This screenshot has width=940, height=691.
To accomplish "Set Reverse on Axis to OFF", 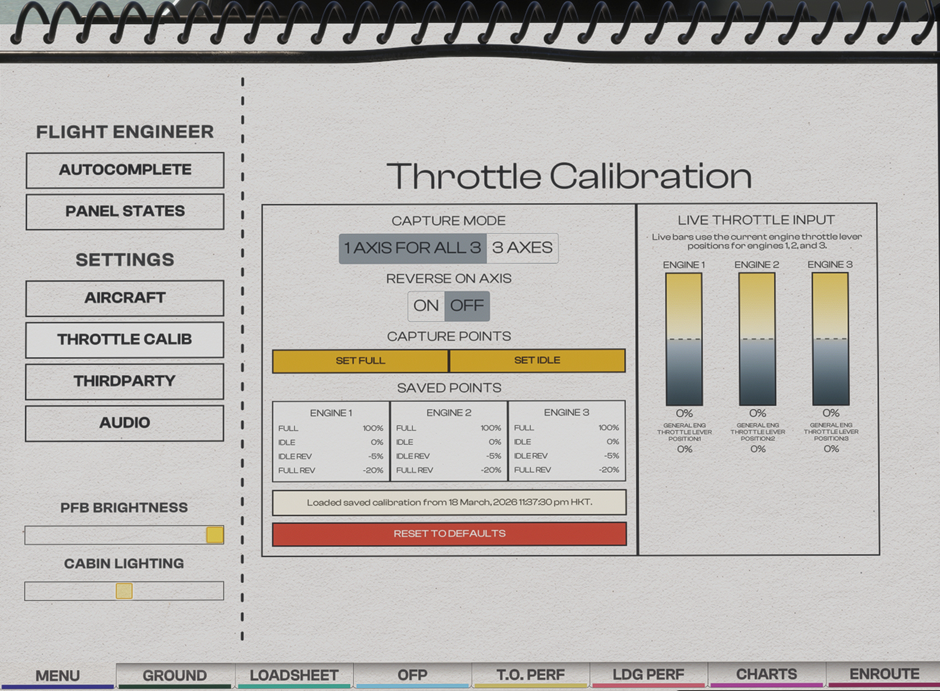I will [467, 306].
